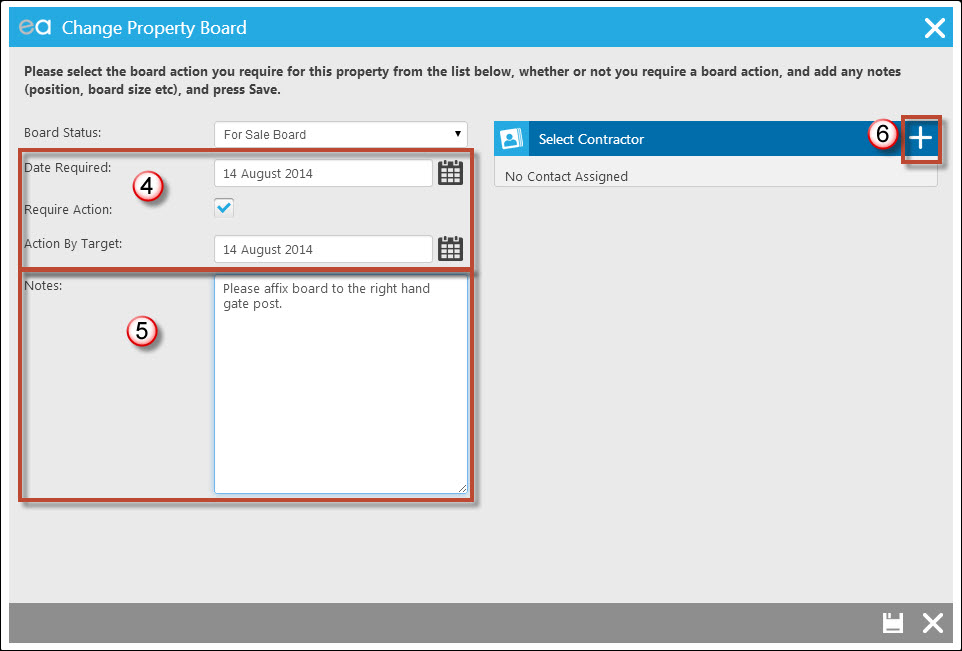Click the Change Property Board title text
The width and height of the screenshot is (962, 651).
point(154,28)
